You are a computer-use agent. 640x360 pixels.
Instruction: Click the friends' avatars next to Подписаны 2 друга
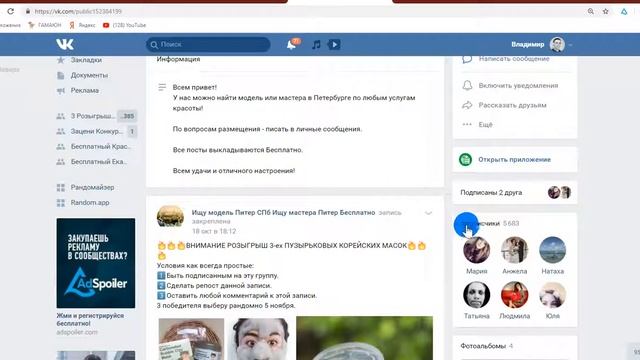point(559,192)
